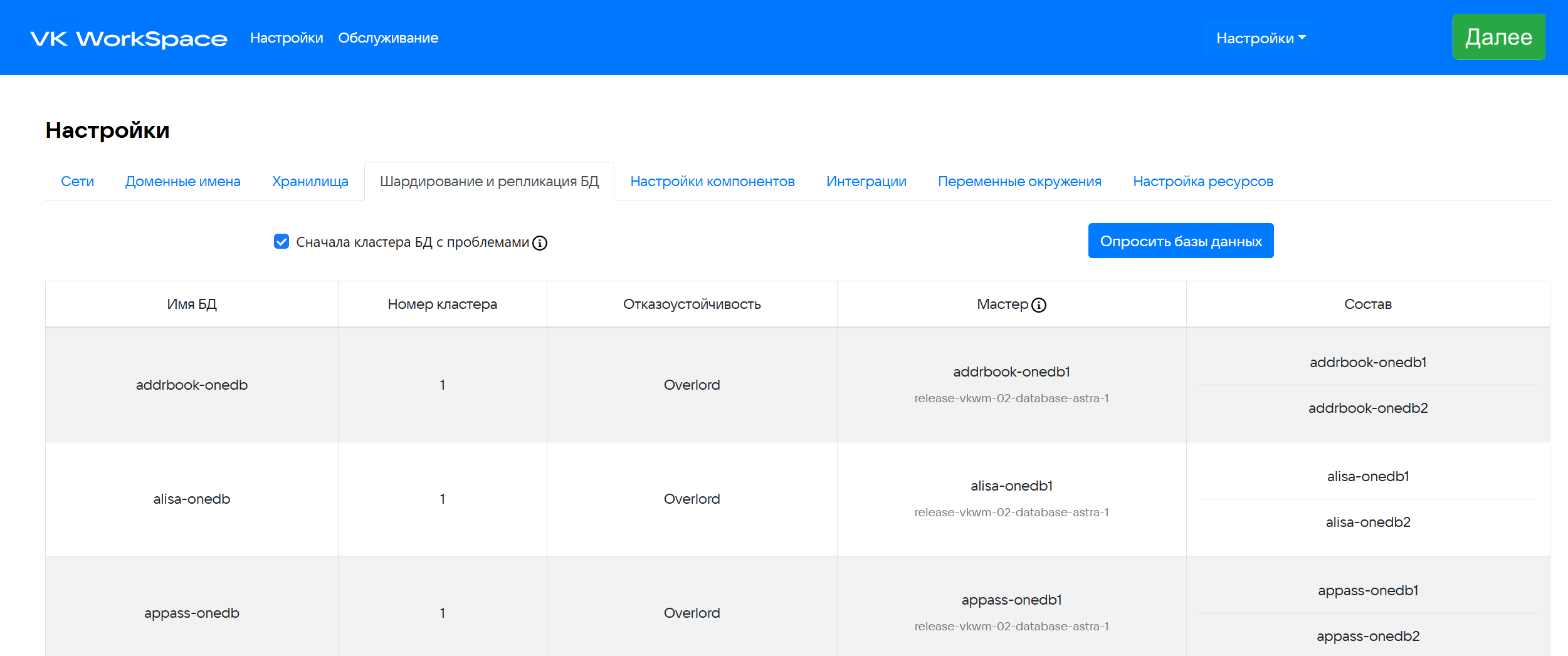Click alisa-onedb1 in the Состав column
1568x656 pixels.
coord(1367,476)
